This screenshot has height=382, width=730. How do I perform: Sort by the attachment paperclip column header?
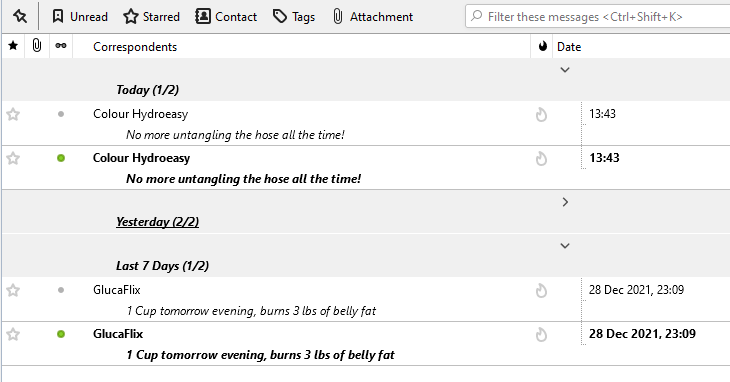point(37,46)
